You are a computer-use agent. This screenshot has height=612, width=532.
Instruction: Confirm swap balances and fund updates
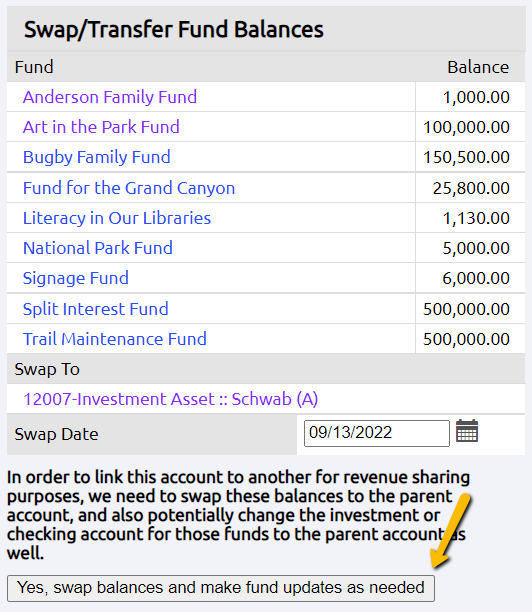coord(221,588)
